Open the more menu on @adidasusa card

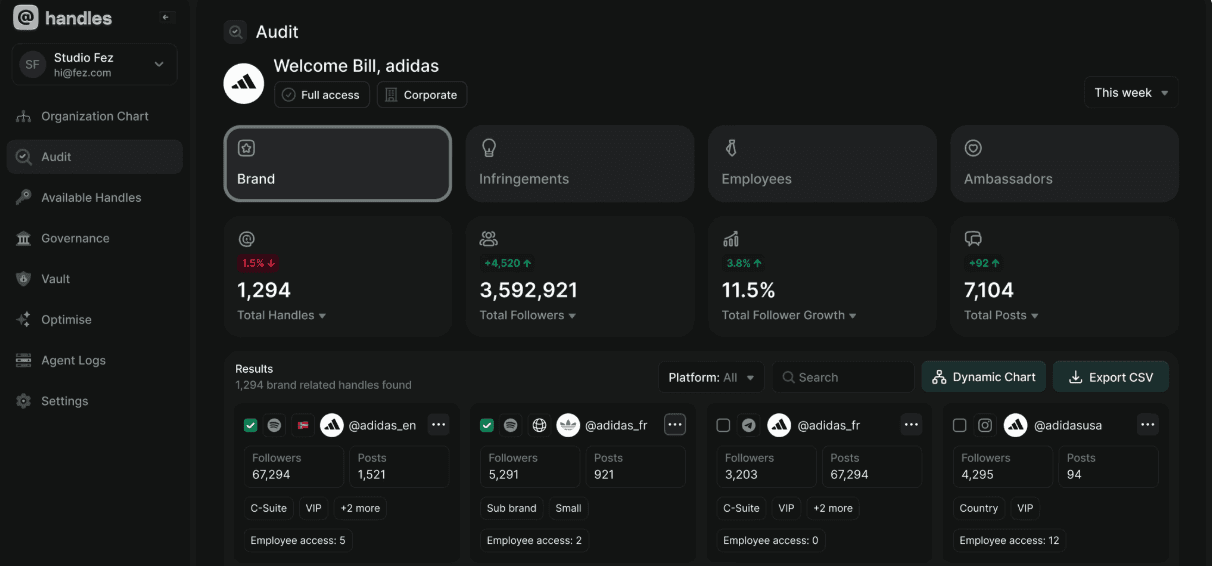[x=1147, y=425]
